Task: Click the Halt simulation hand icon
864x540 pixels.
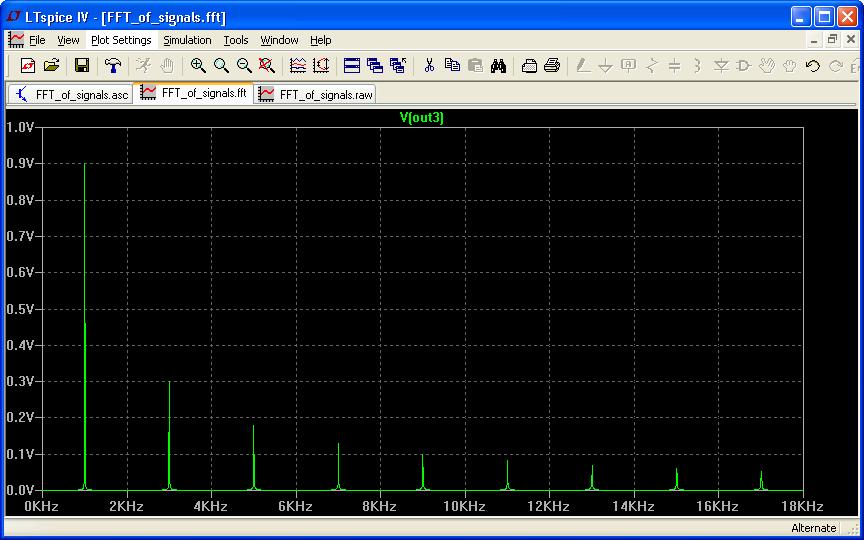Action: tap(167, 66)
